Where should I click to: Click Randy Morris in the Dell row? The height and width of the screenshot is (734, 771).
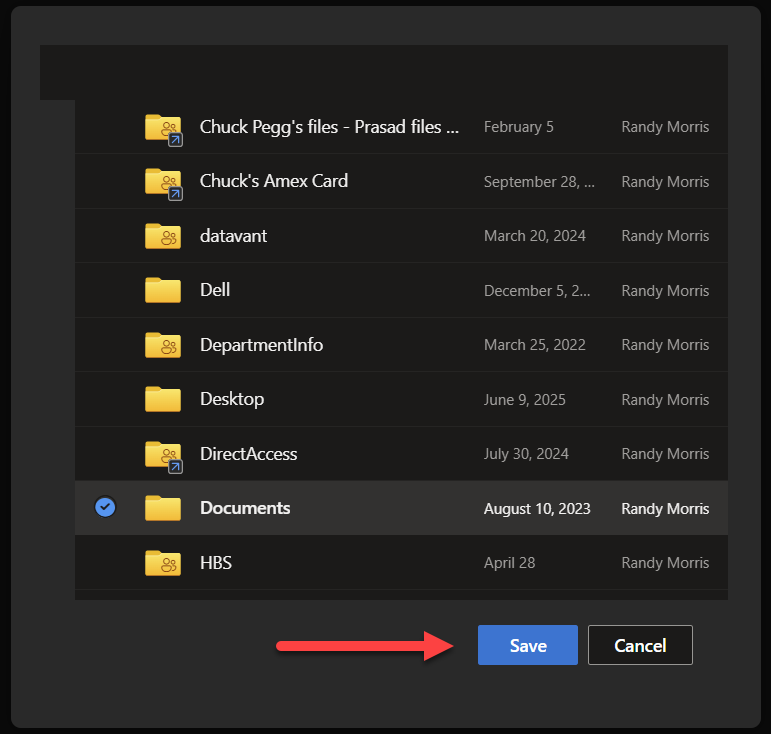(x=665, y=291)
